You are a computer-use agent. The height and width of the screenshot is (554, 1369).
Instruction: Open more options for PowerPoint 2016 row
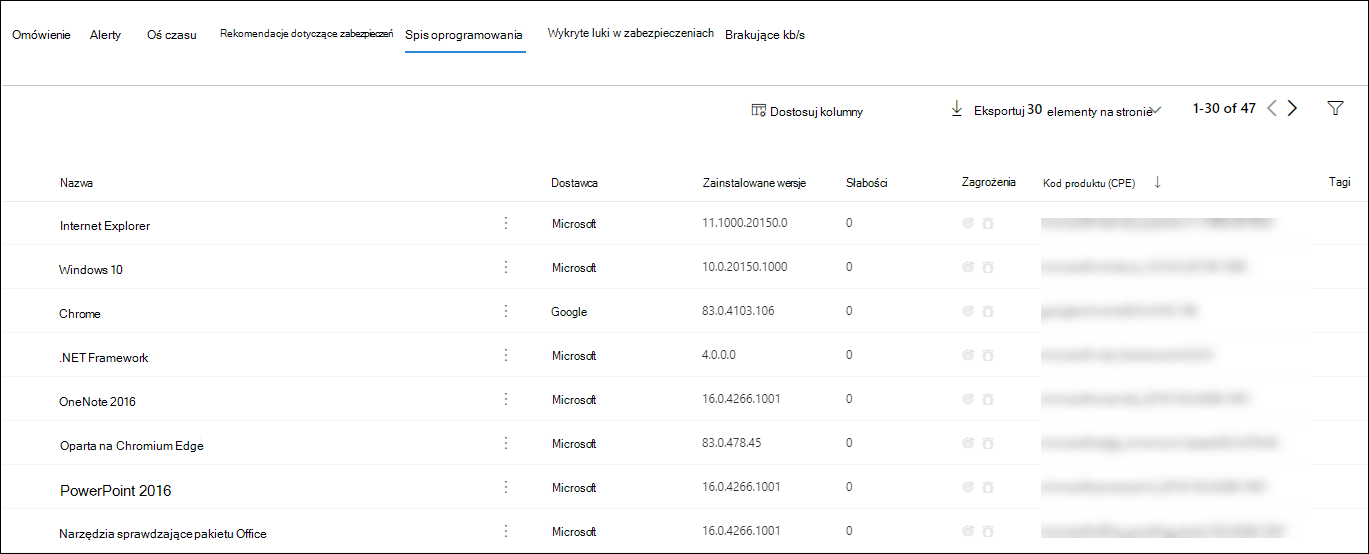pyautogui.click(x=506, y=487)
